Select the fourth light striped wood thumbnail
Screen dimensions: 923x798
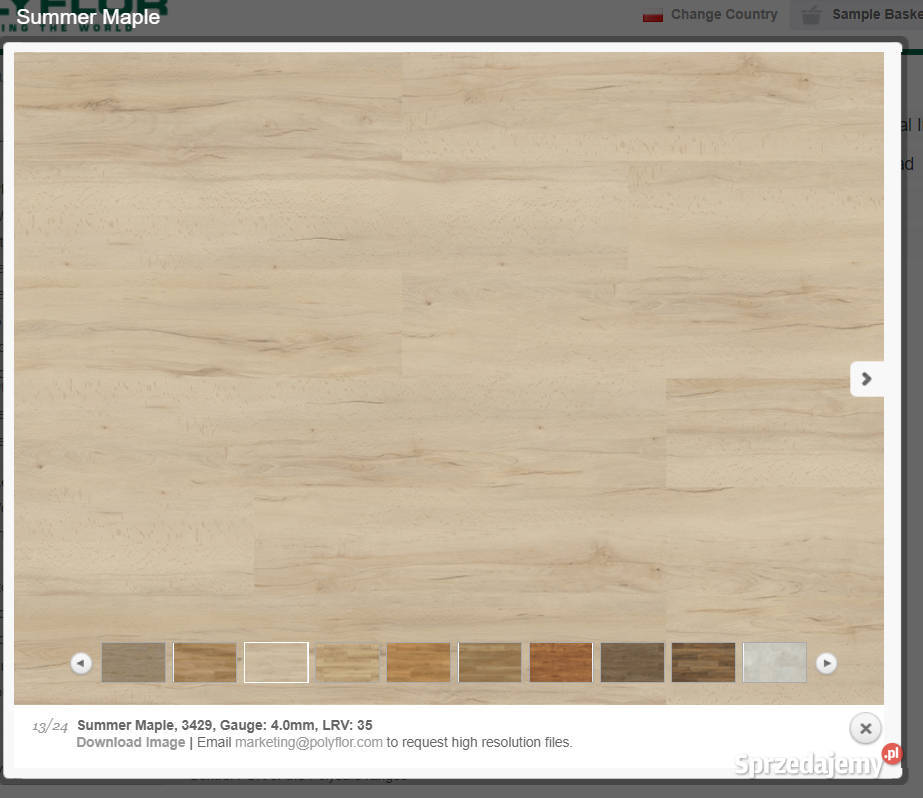(347, 662)
